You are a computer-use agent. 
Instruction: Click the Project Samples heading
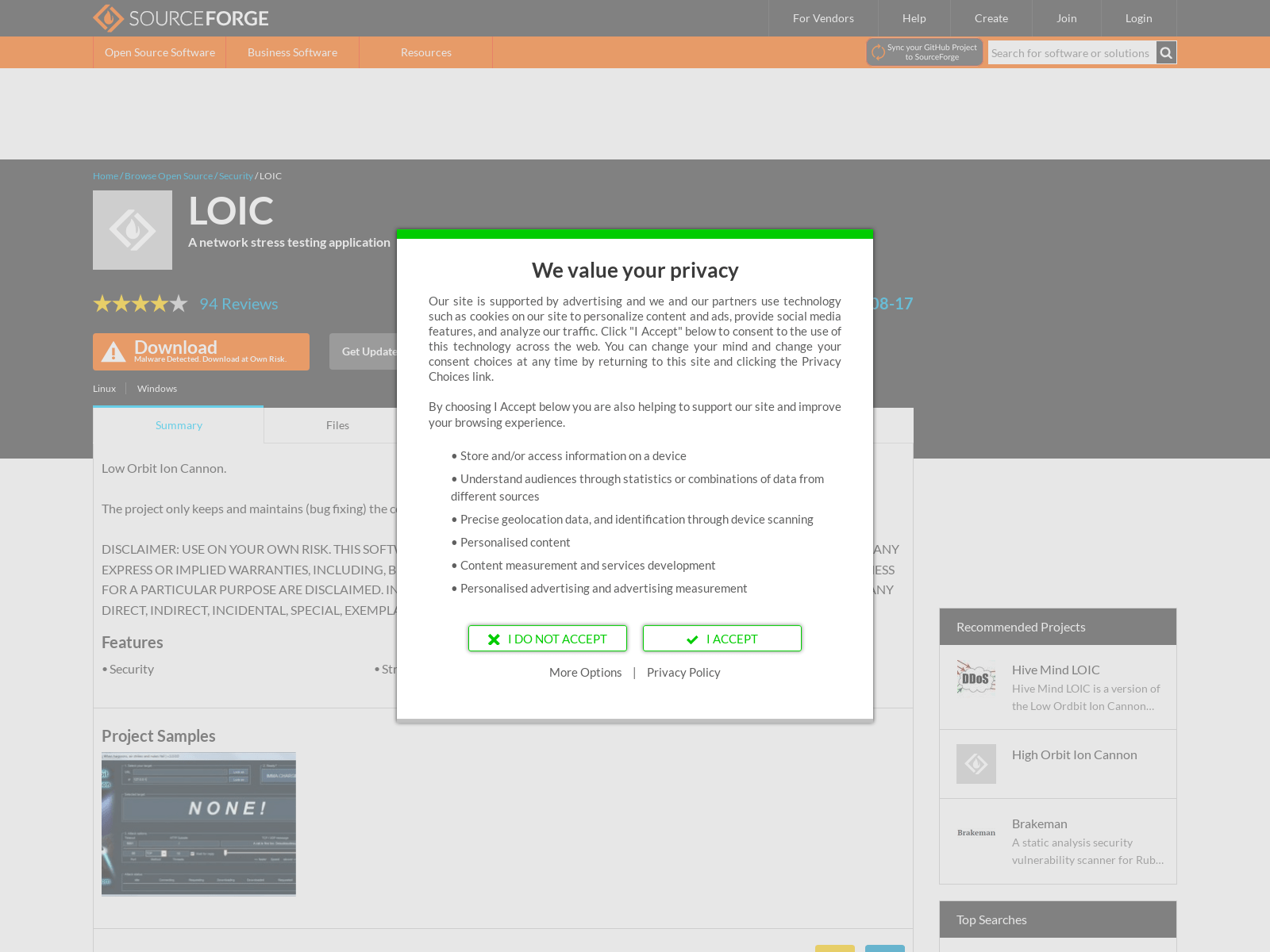click(159, 736)
